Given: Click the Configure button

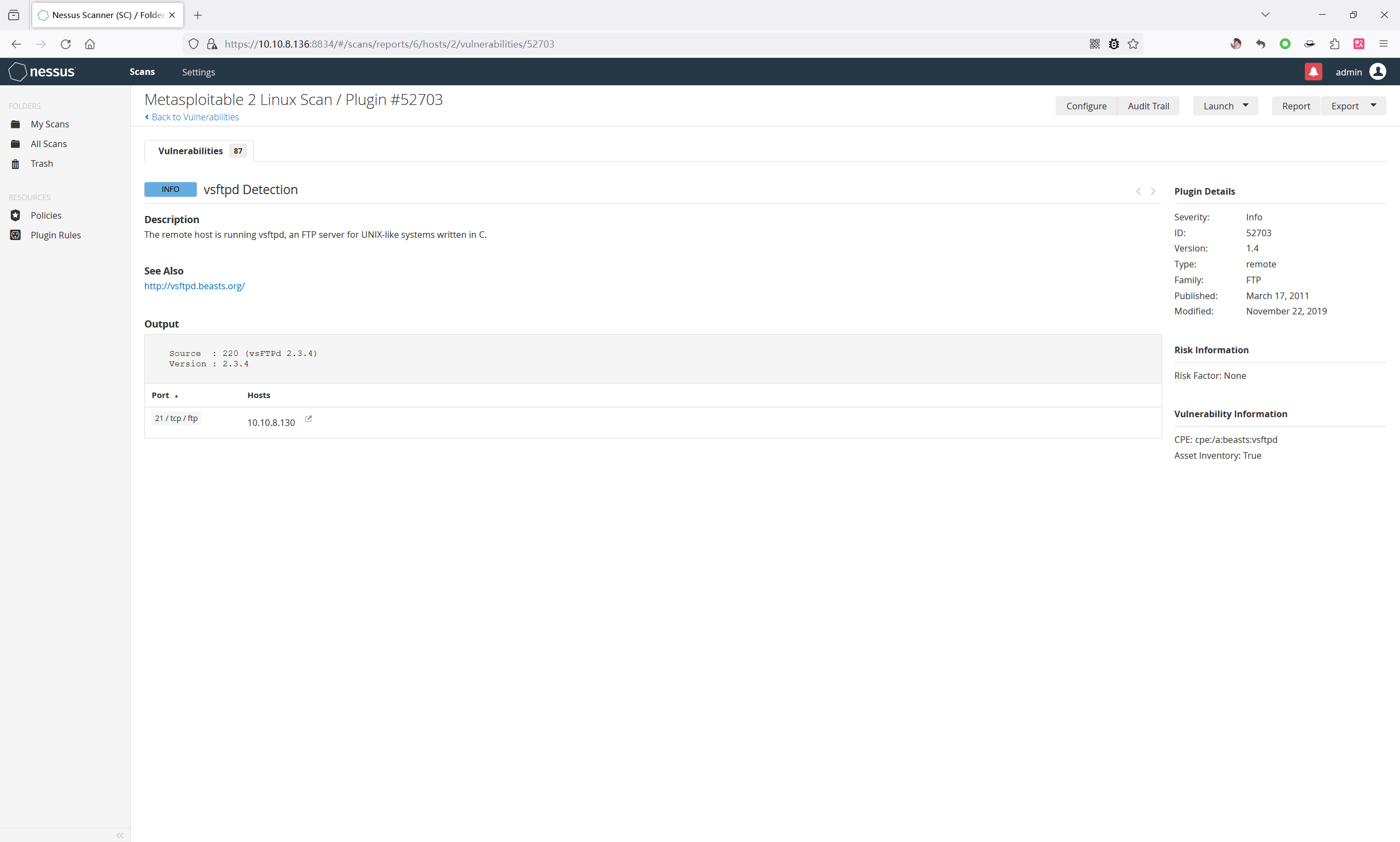Looking at the screenshot, I should (x=1086, y=106).
